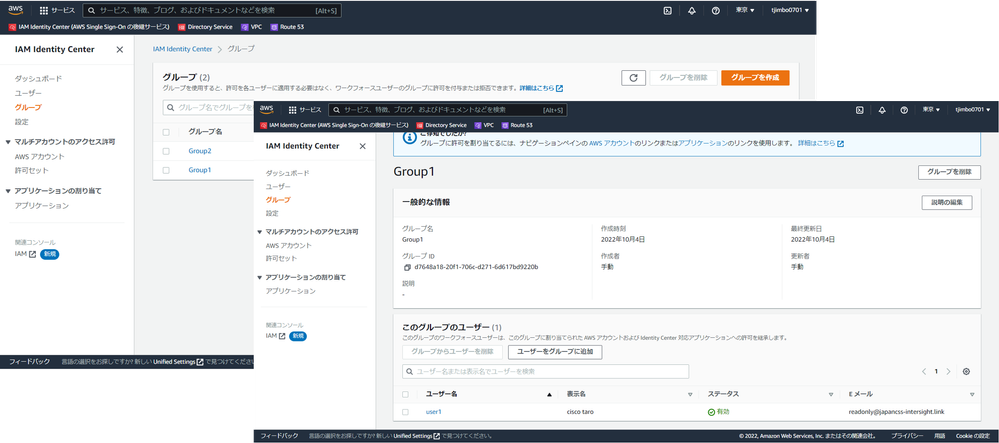Click IAM Identity Center breadcrumb link
This screenshot has width=999, height=443.
pos(182,49)
